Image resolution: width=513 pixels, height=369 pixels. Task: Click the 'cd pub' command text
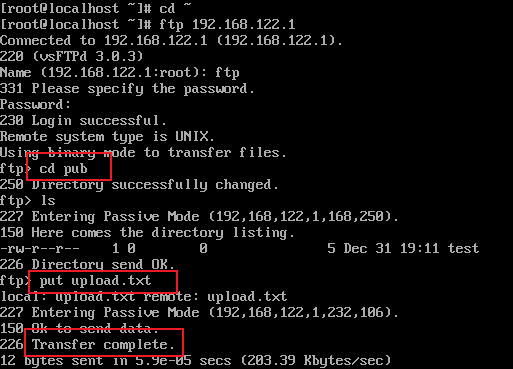pos(63,169)
